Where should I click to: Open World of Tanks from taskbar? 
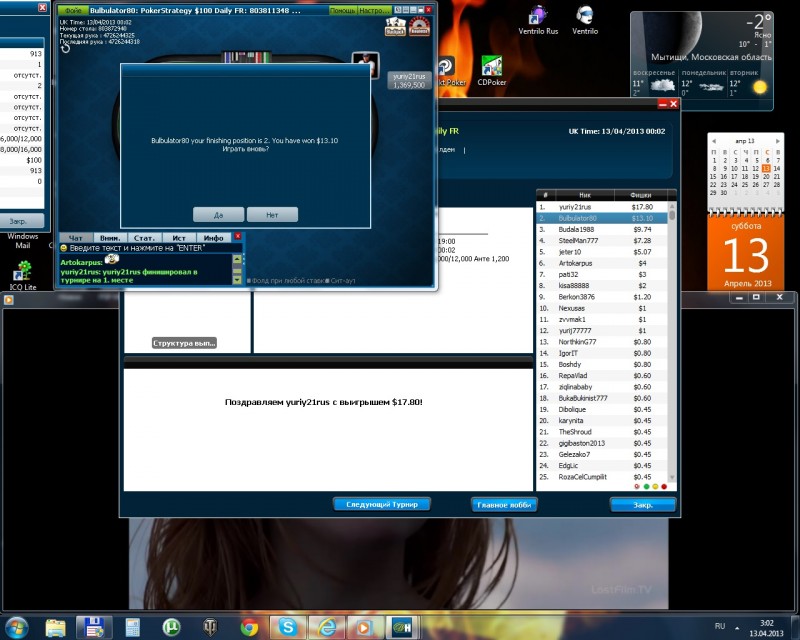pyautogui.click(x=212, y=627)
